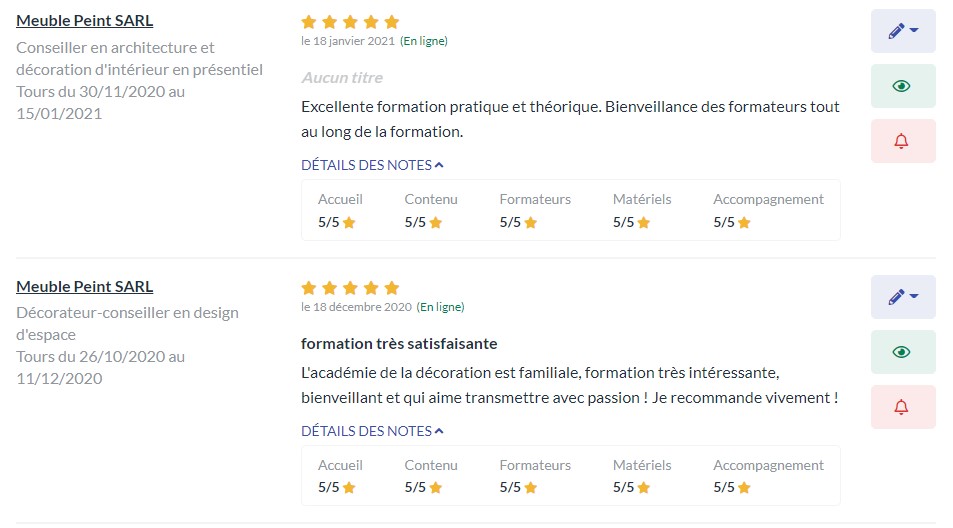The height and width of the screenshot is (528, 953).
Task: Click the red bell alert on first review
Action: pyautogui.click(x=903, y=141)
